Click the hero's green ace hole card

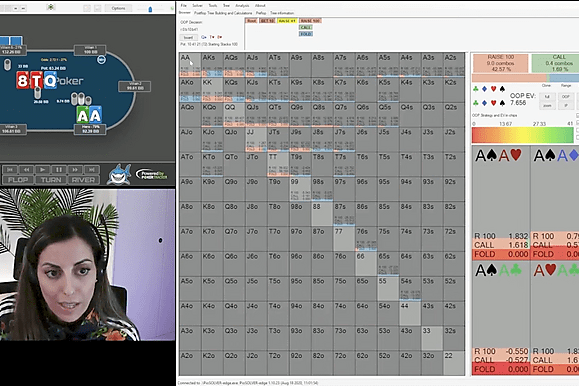[83, 115]
